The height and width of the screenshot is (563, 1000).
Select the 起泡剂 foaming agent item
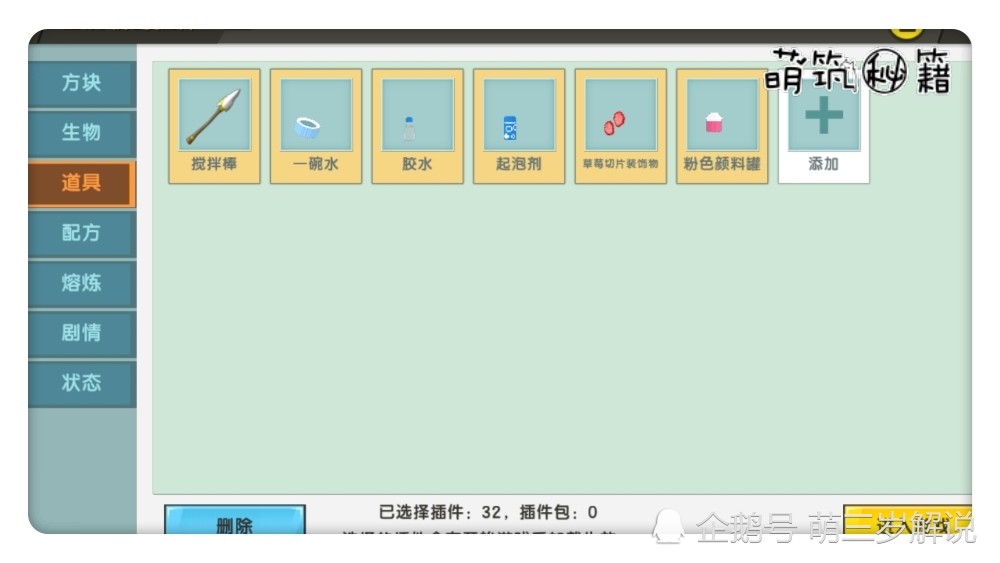[518, 126]
